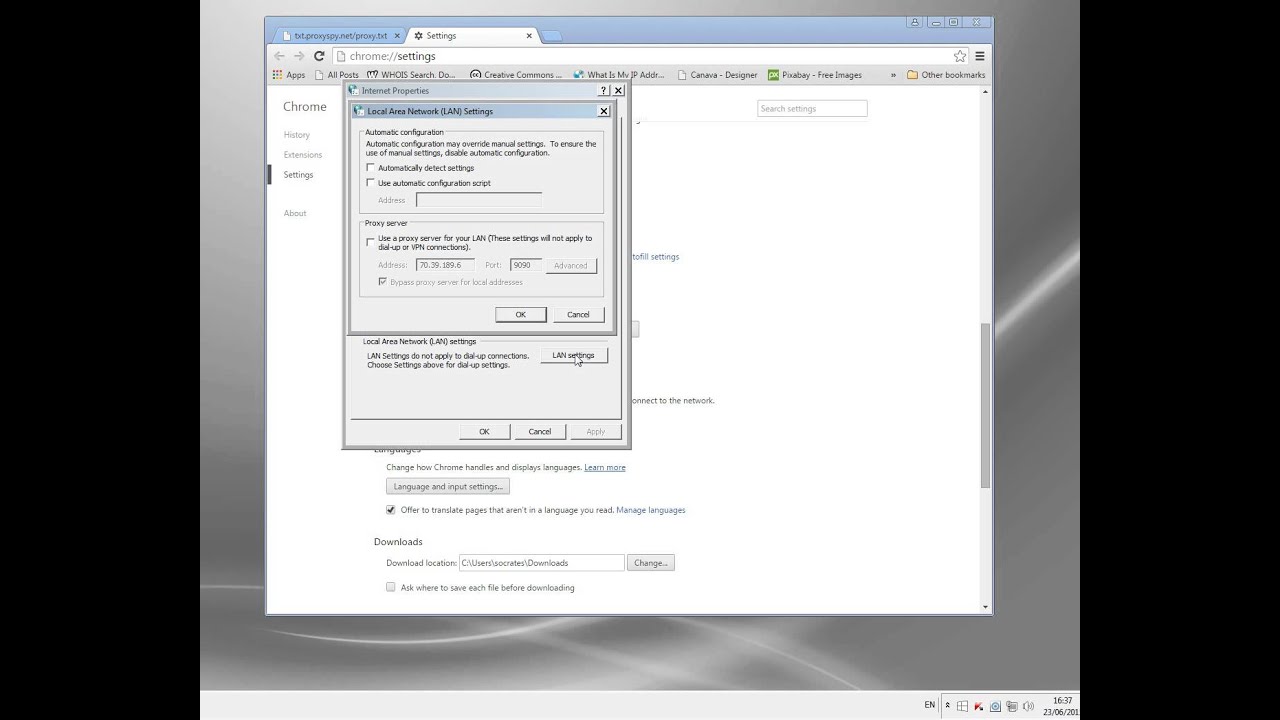Open About in Chrome sidebar
Screen dimensions: 1280x720
click(295, 213)
